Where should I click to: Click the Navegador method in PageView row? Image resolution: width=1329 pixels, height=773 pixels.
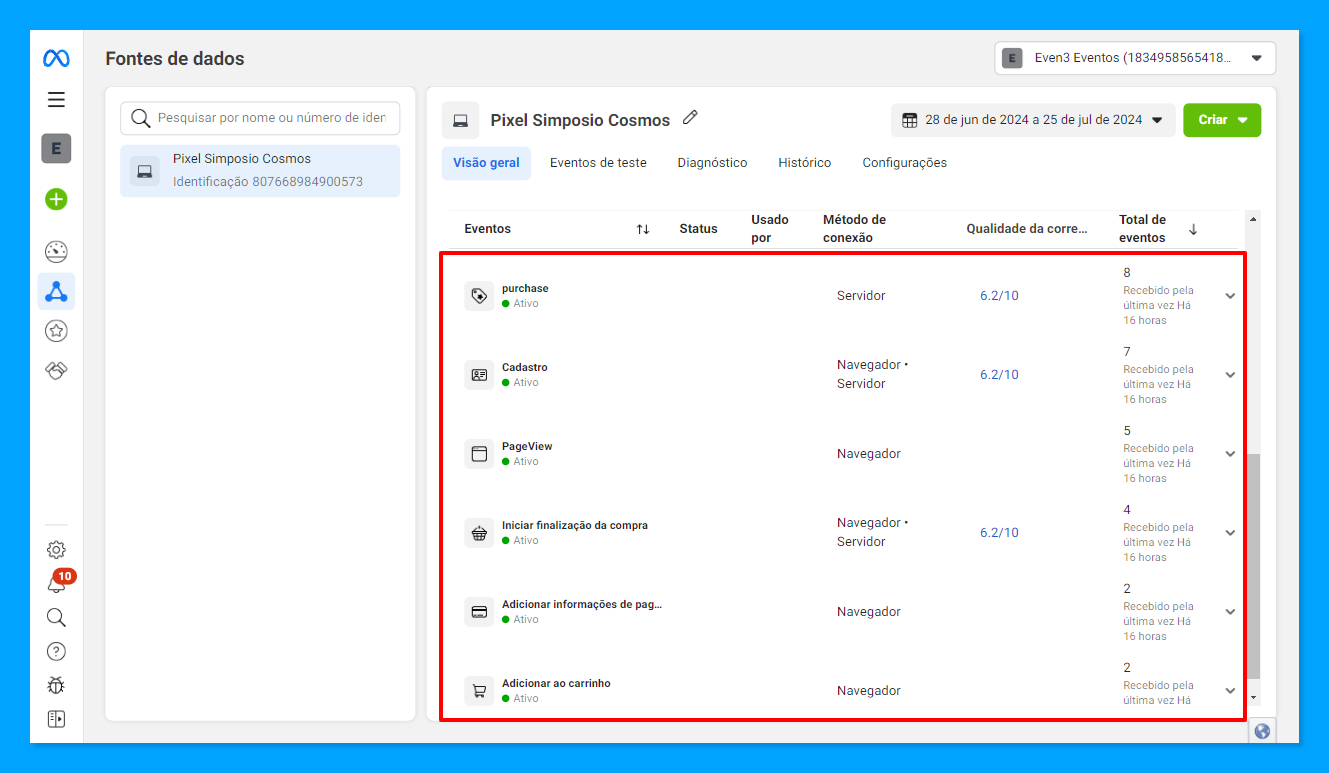point(869,454)
